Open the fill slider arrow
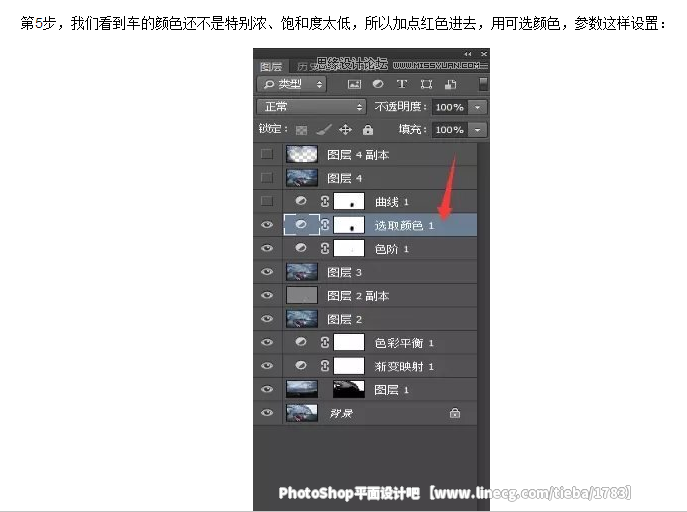This screenshot has height=512, width=687. coord(478,130)
